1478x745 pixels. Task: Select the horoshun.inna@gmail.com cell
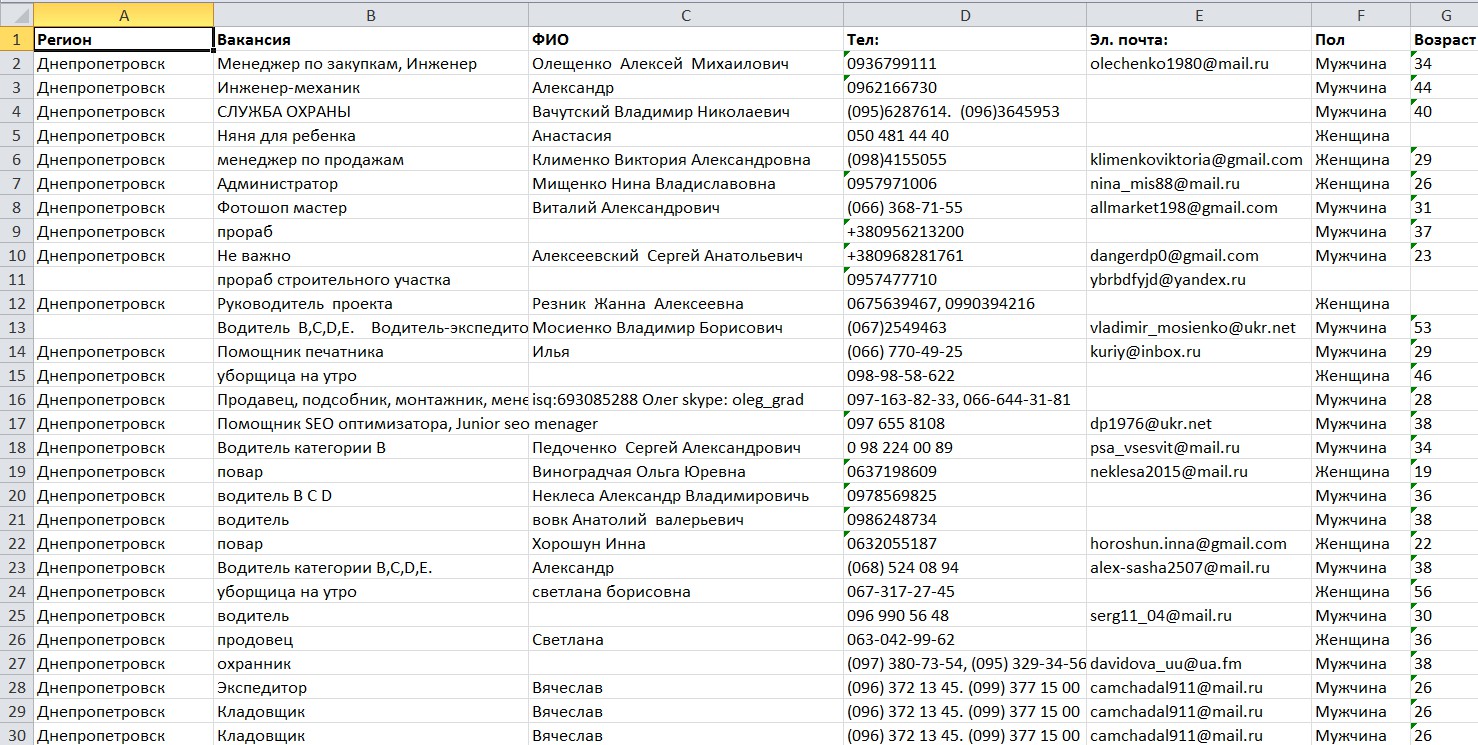(1198, 544)
